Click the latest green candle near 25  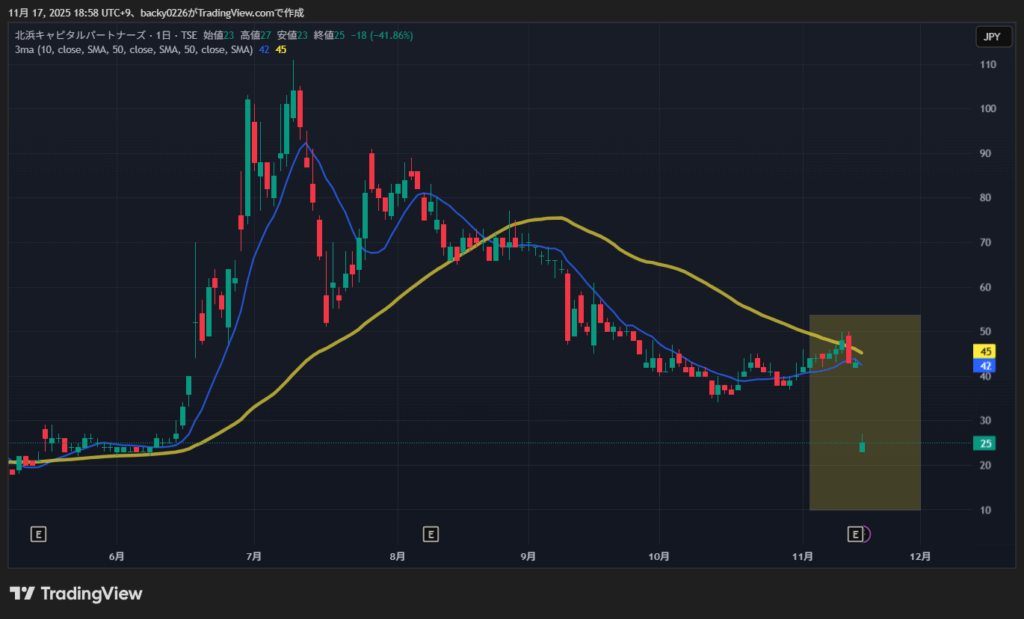pyautogui.click(x=862, y=446)
